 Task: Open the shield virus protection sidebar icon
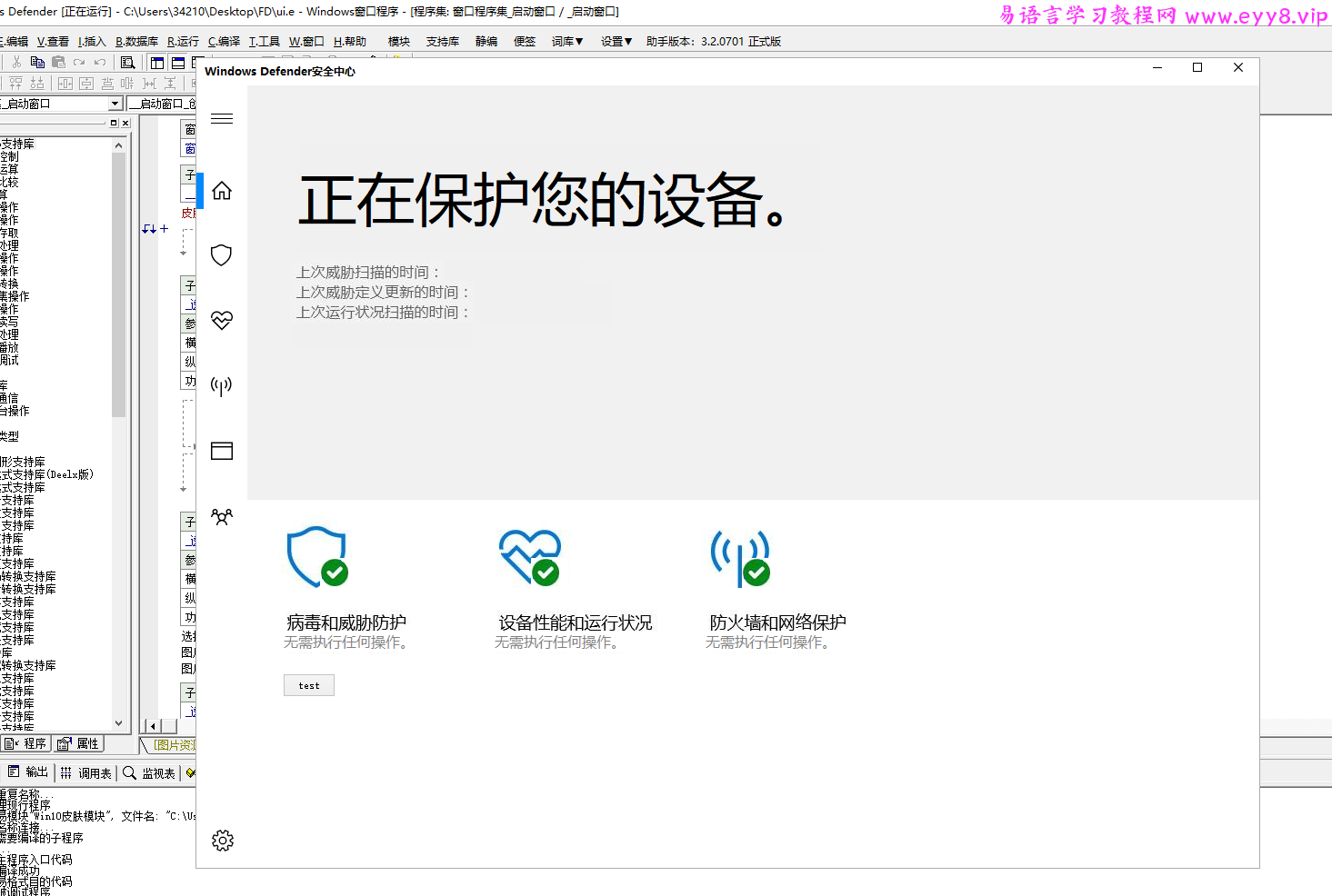coord(222,254)
